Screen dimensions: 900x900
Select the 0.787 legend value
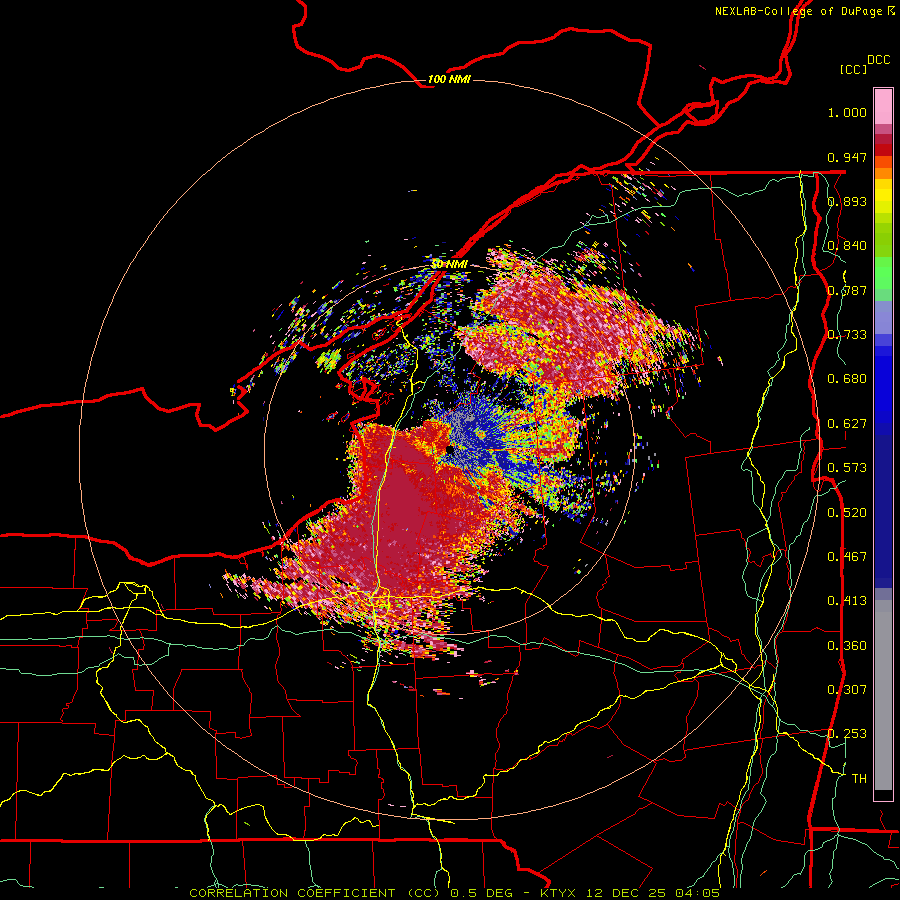pos(847,290)
